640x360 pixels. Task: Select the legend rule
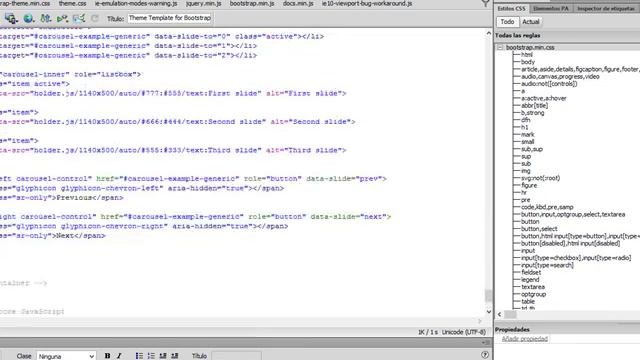click(530, 280)
